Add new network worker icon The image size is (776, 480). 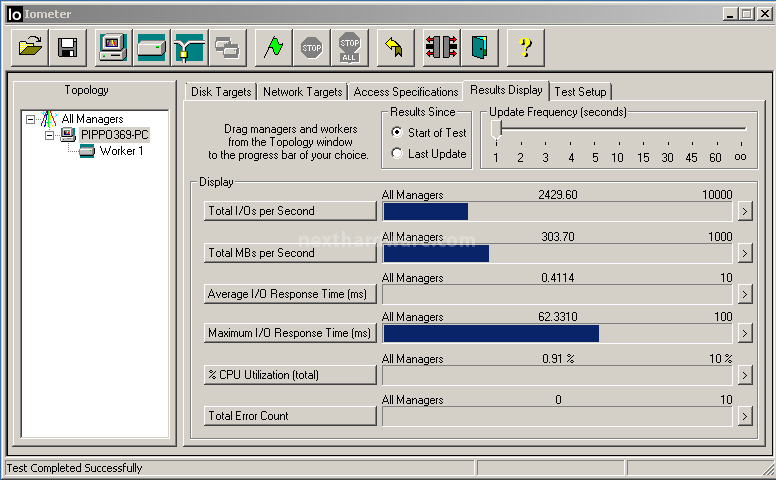pos(190,48)
